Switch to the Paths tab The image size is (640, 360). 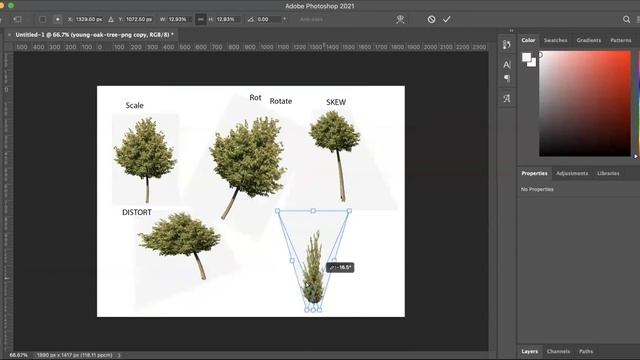click(x=586, y=351)
